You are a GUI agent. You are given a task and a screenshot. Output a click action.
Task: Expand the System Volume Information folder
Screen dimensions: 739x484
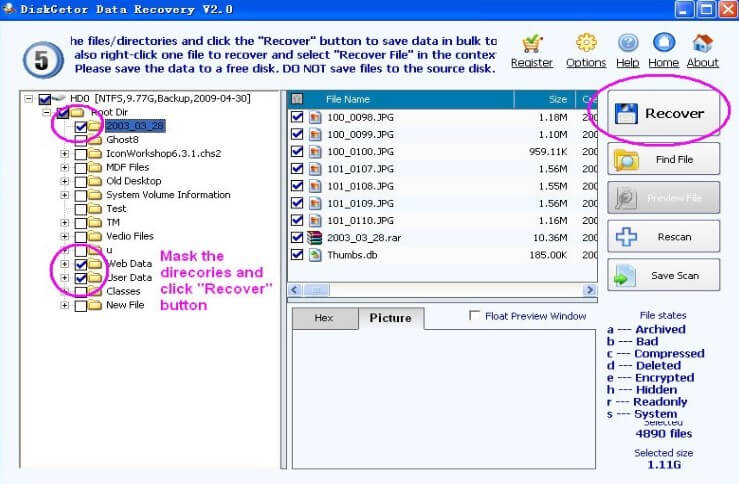65,195
